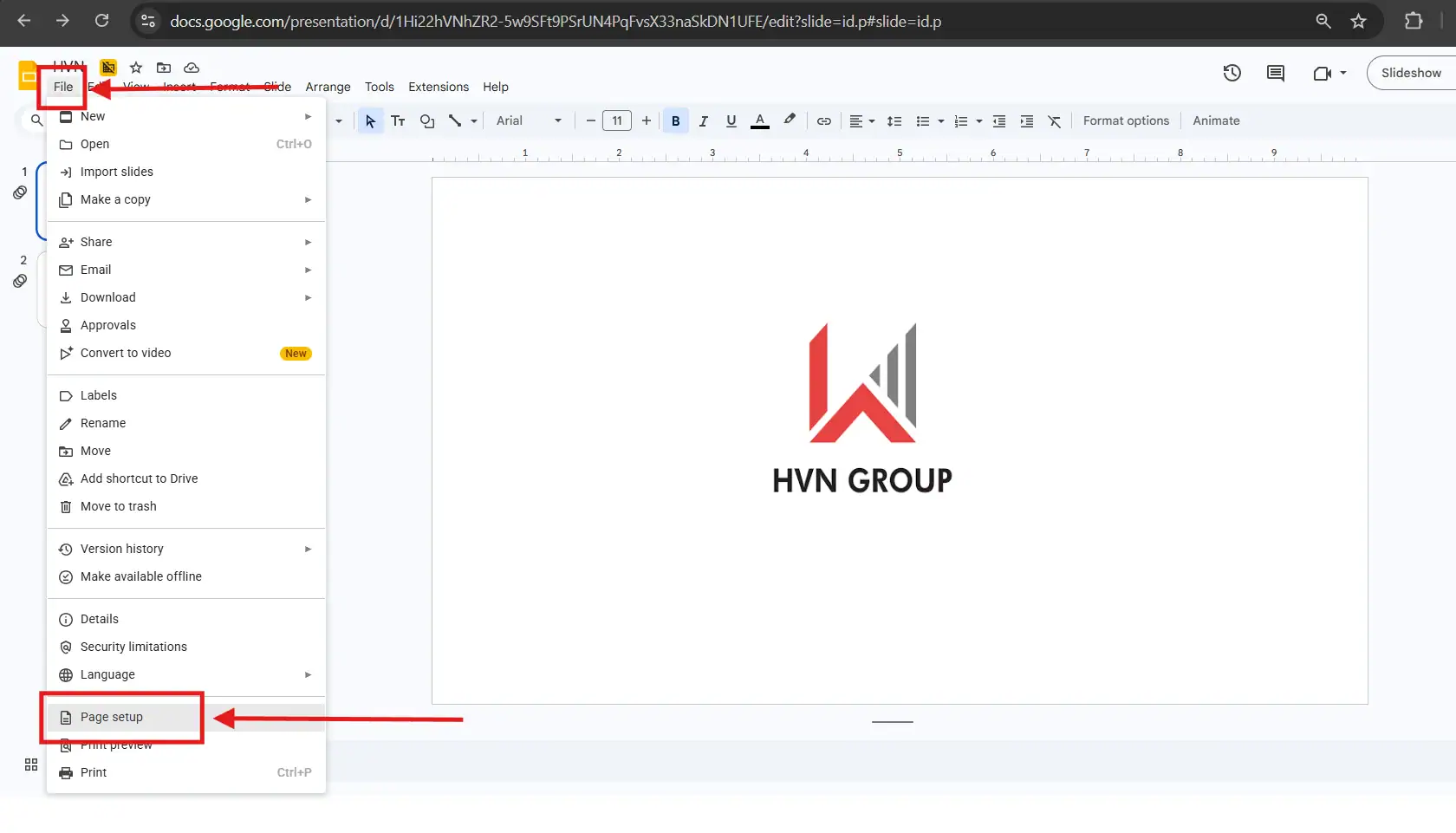This screenshot has height=833, width=1456.
Task: Click the grid view icon
Action: click(31, 765)
